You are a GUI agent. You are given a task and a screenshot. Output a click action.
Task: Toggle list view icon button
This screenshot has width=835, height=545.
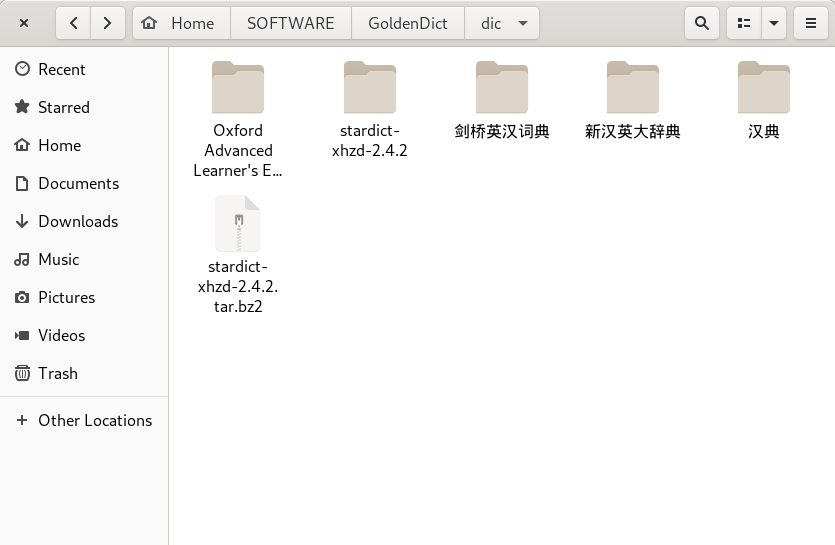pyautogui.click(x=744, y=23)
